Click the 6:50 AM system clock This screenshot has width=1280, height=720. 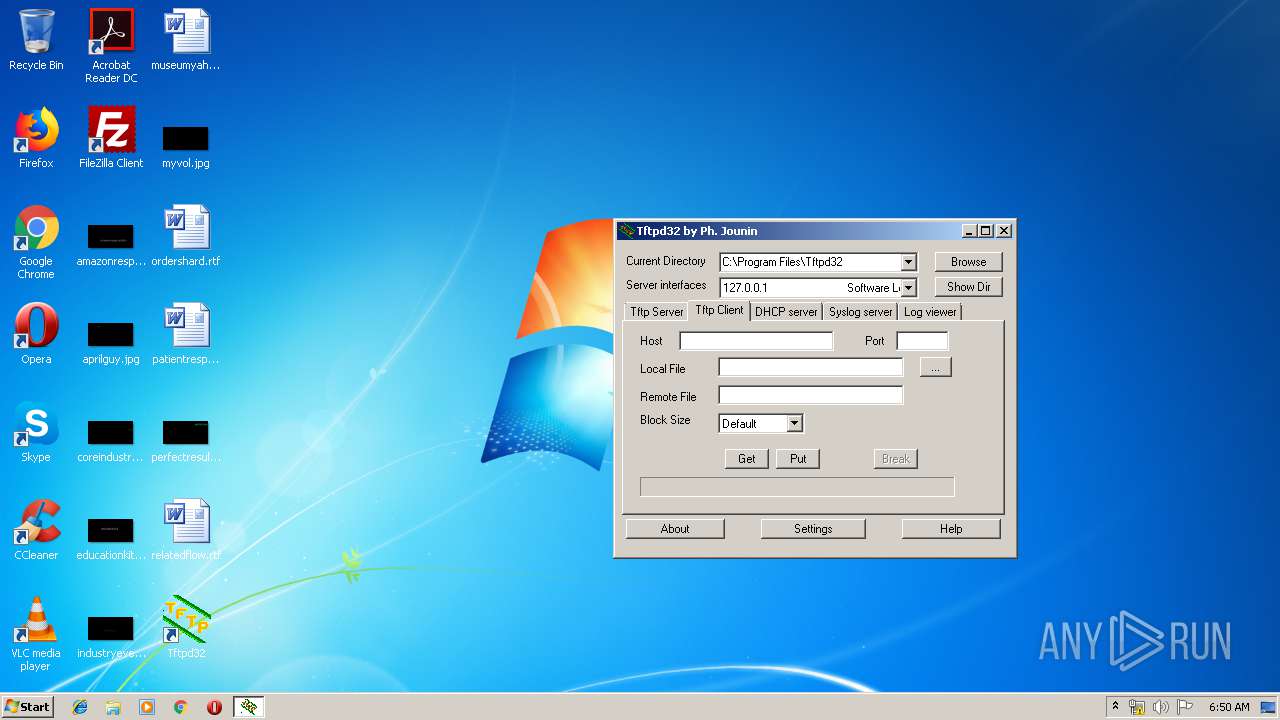point(1229,707)
